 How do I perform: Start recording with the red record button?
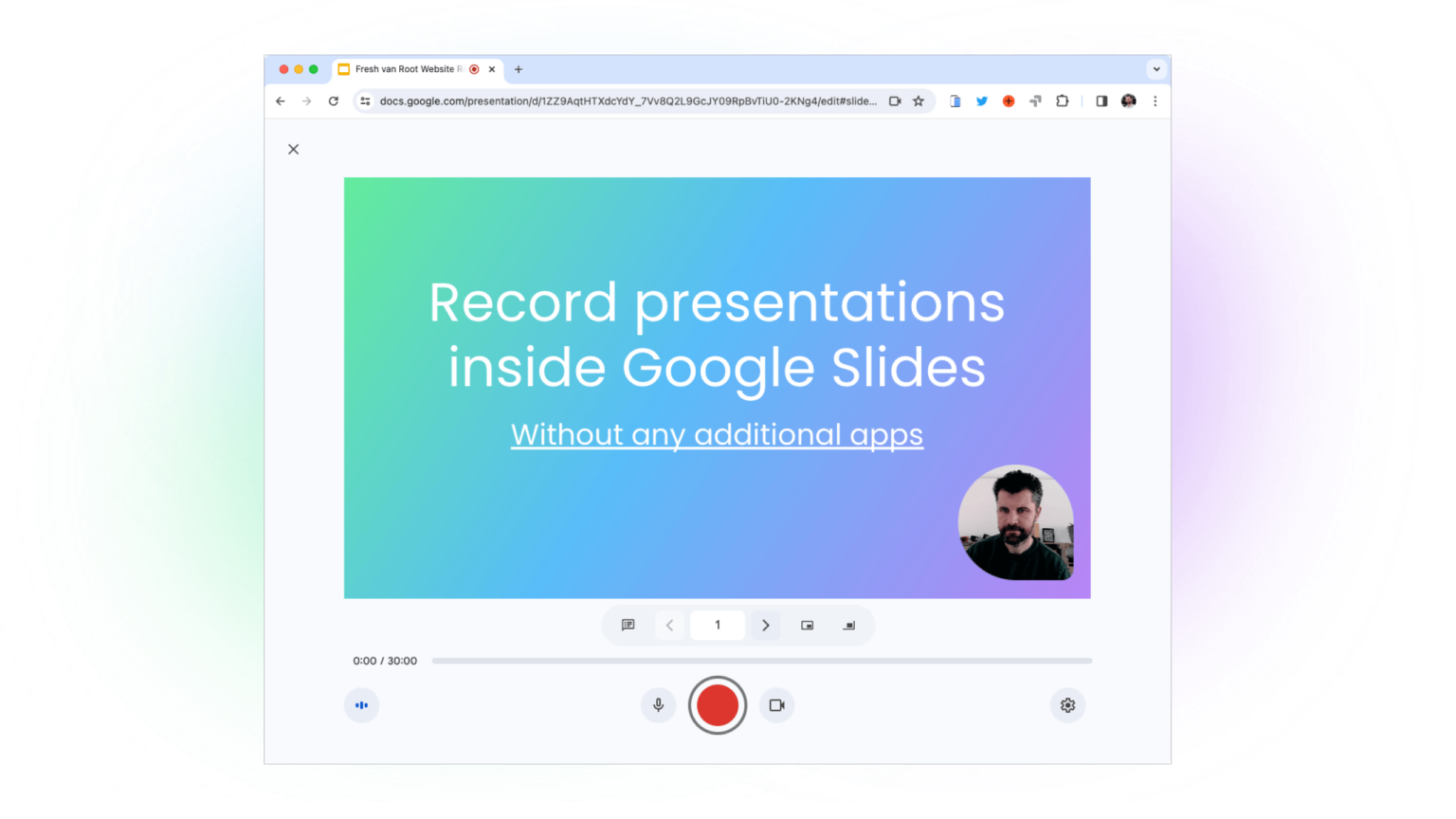(x=718, y=705)
